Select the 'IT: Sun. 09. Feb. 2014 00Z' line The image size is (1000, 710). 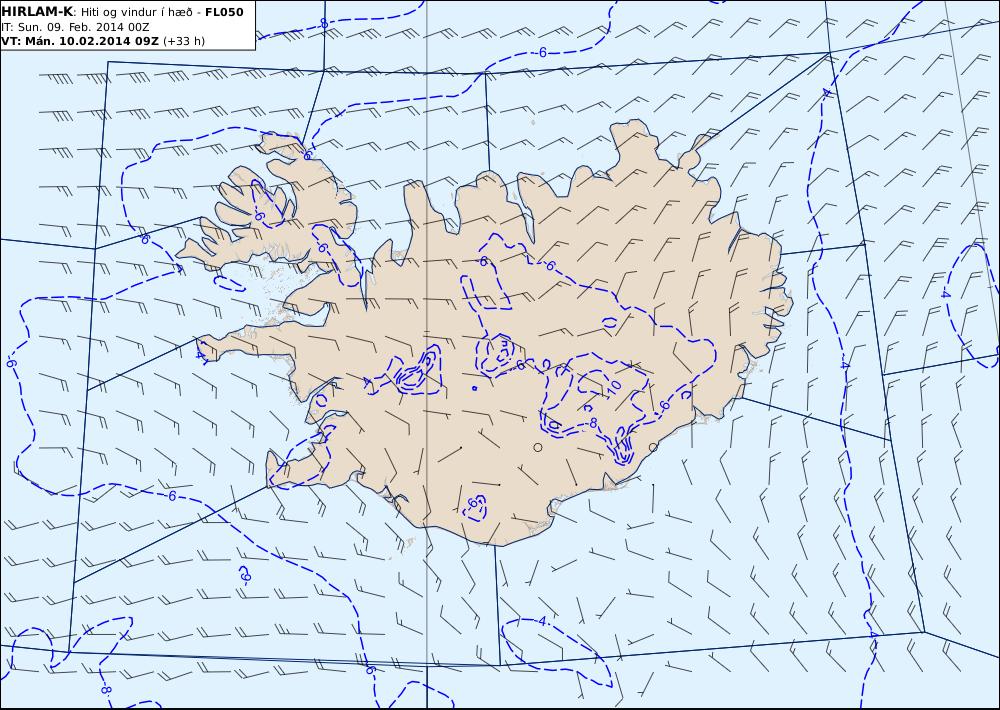(x=75, y=27)
